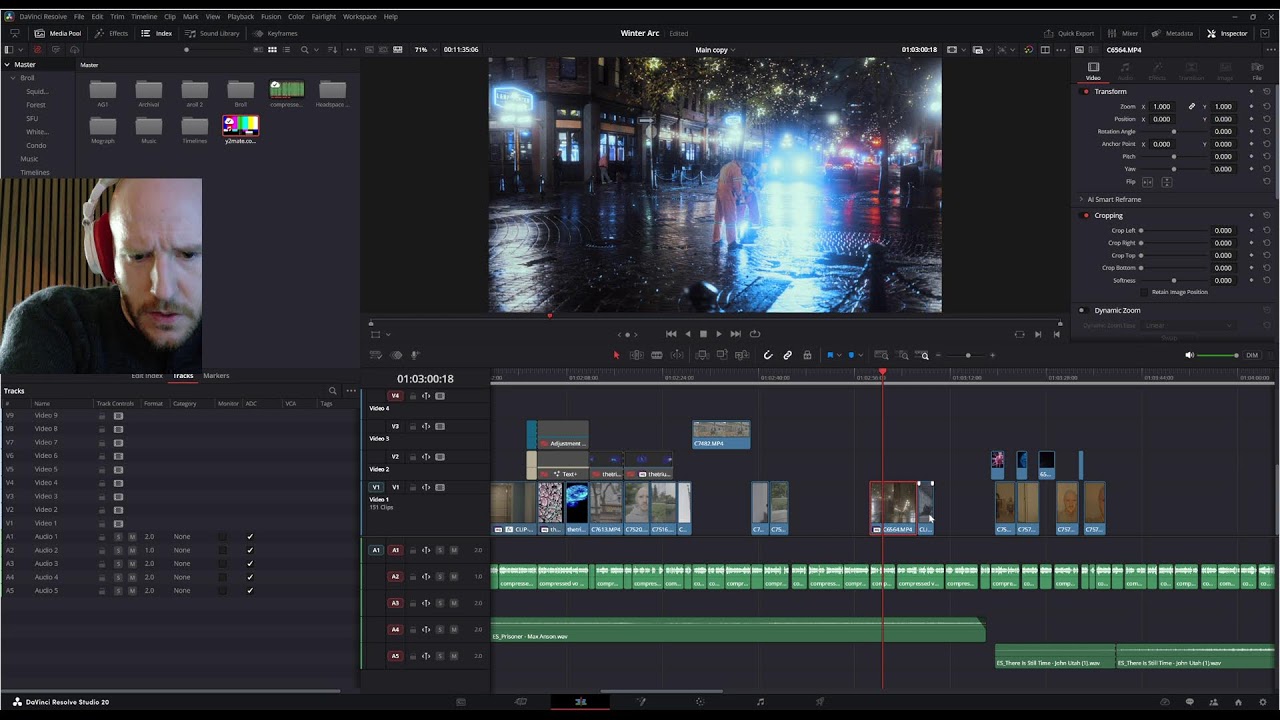Image resolution: width=1280 pixels, height=720 pixels.
Task: Open the Deliver page rocket icon
Action: (820, 702)
